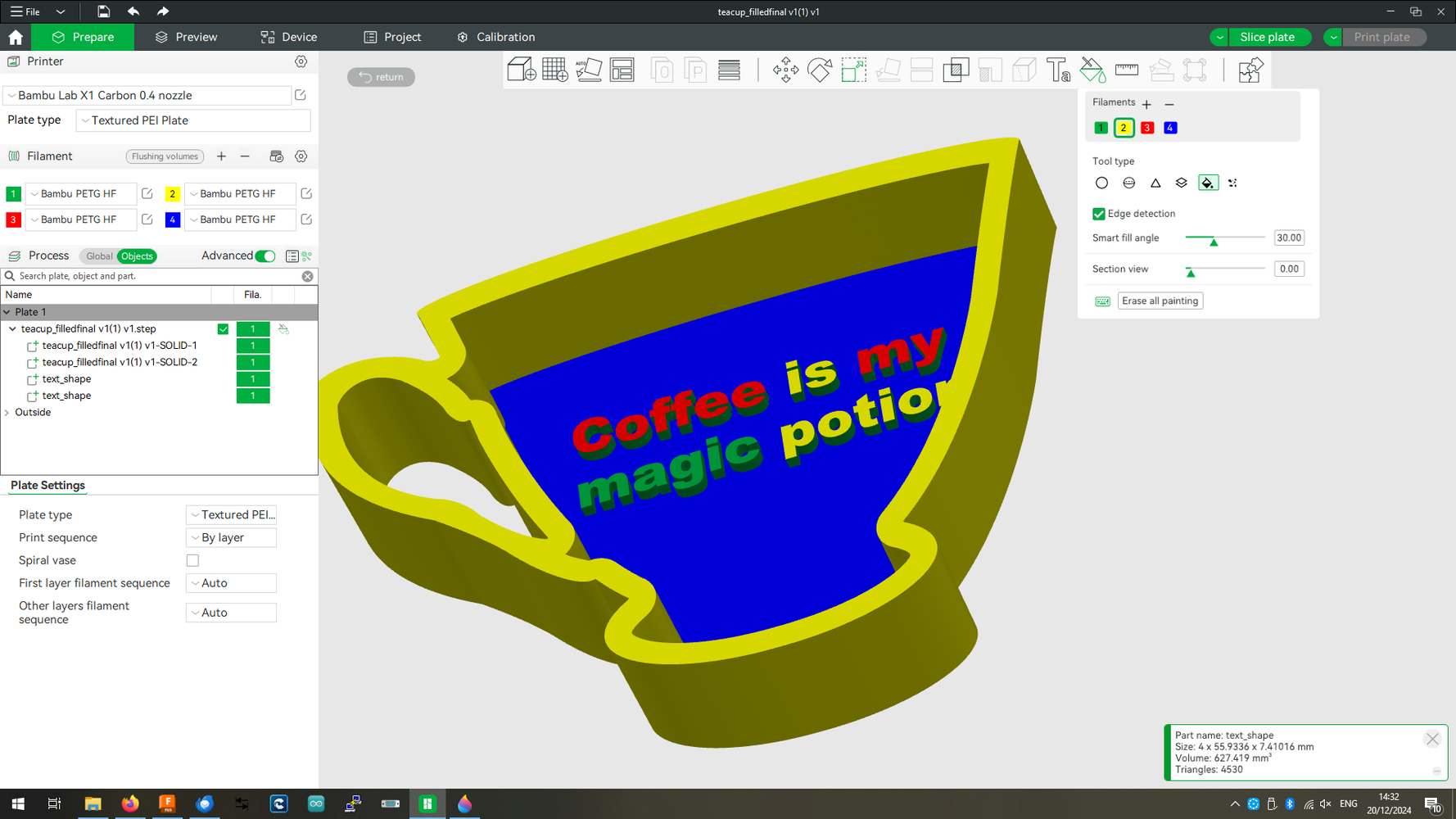Screen dimensions: 1456x819
Task: Open the Slice plate options arrow
Action: tap(1219, 37)
